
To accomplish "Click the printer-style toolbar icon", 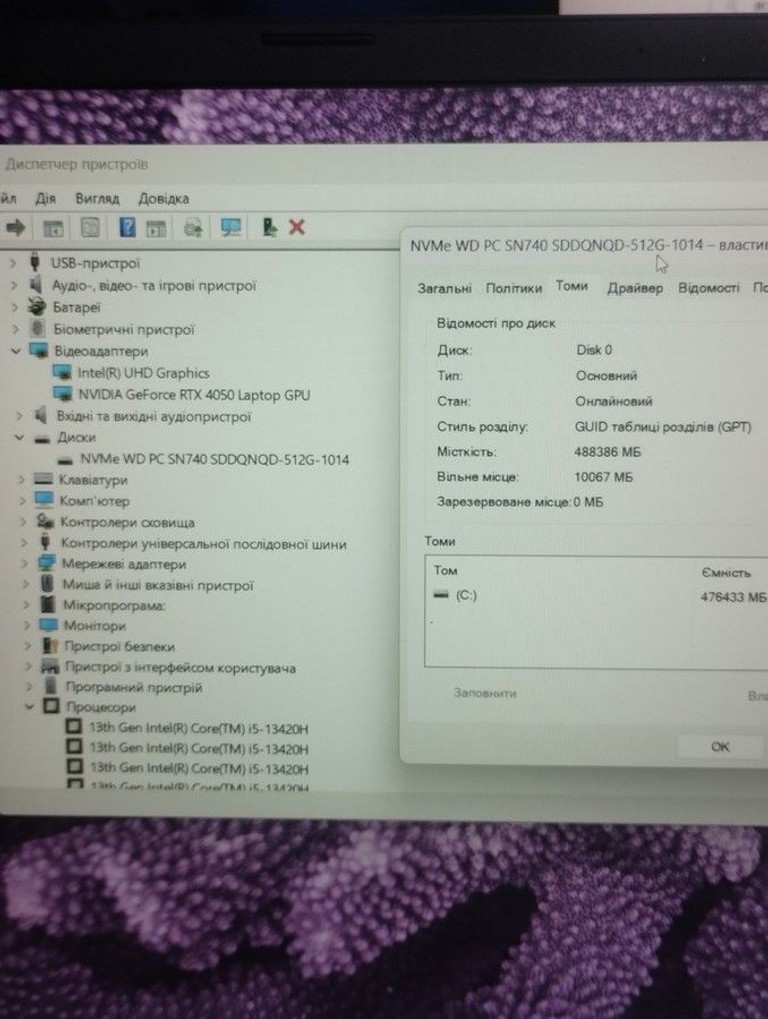I will [193, 227].
